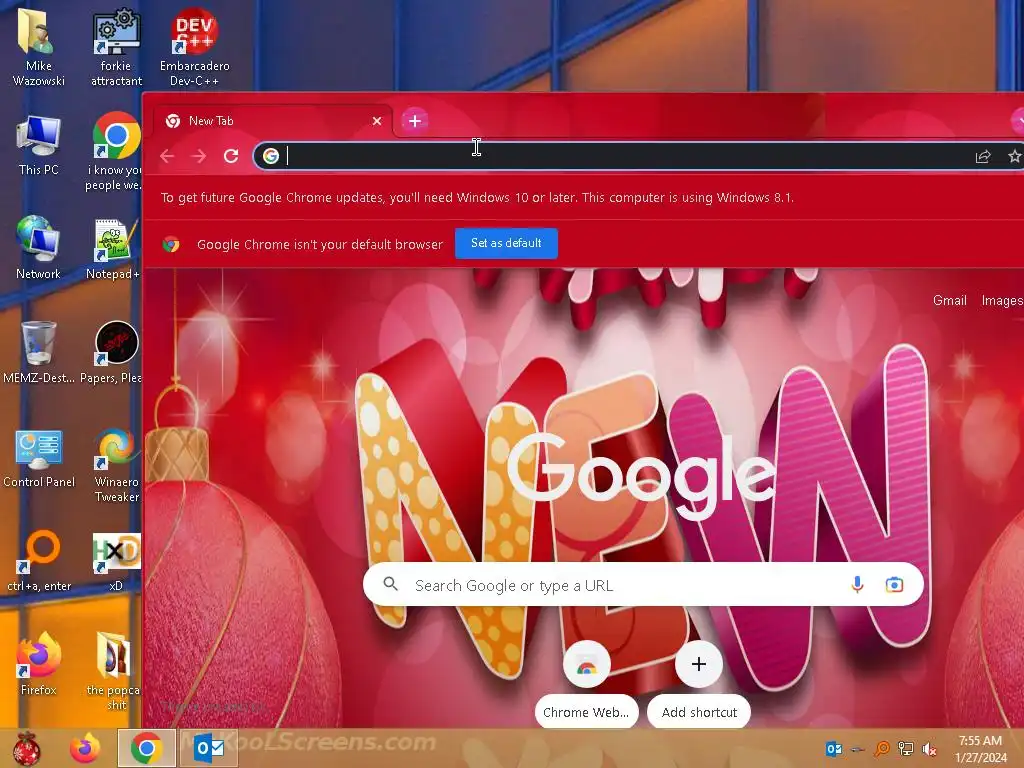
Task: Open Firefox desktop shortcut
Action: 38,663
